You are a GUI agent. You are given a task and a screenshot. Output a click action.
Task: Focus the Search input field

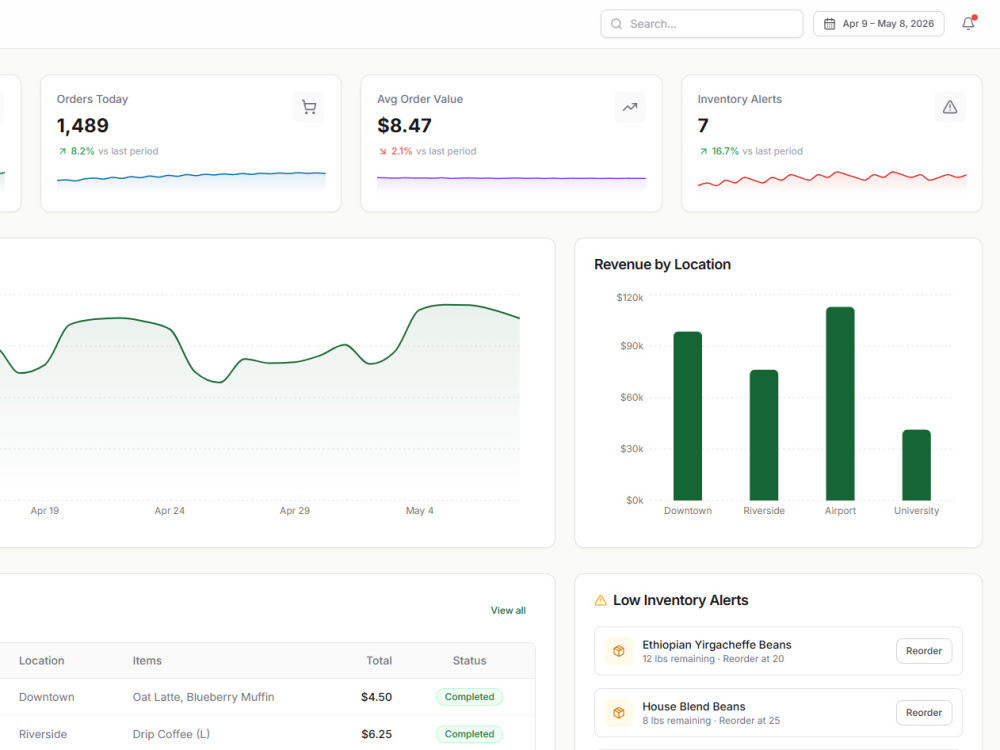click(x=702, y=24)
